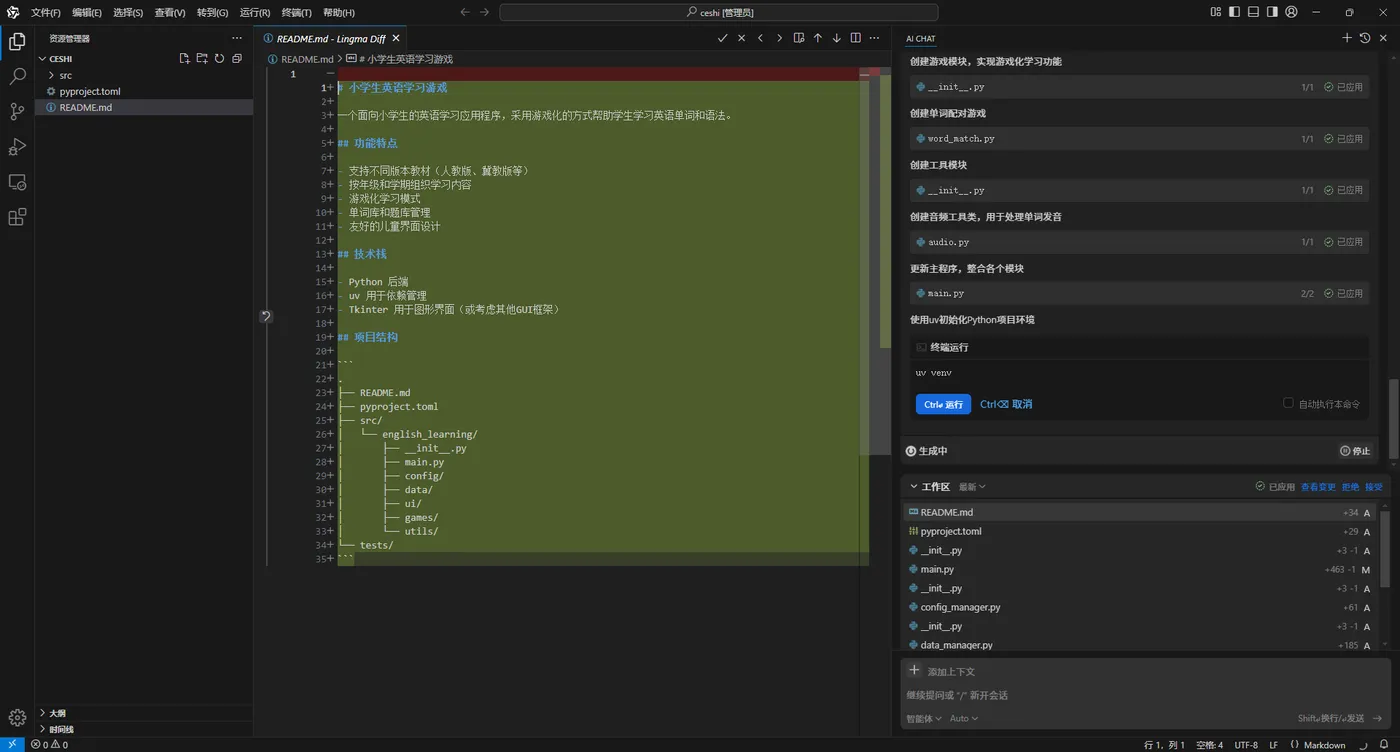
Task: Toggle secondary side bar visibility
Action: click(1272, 12)
